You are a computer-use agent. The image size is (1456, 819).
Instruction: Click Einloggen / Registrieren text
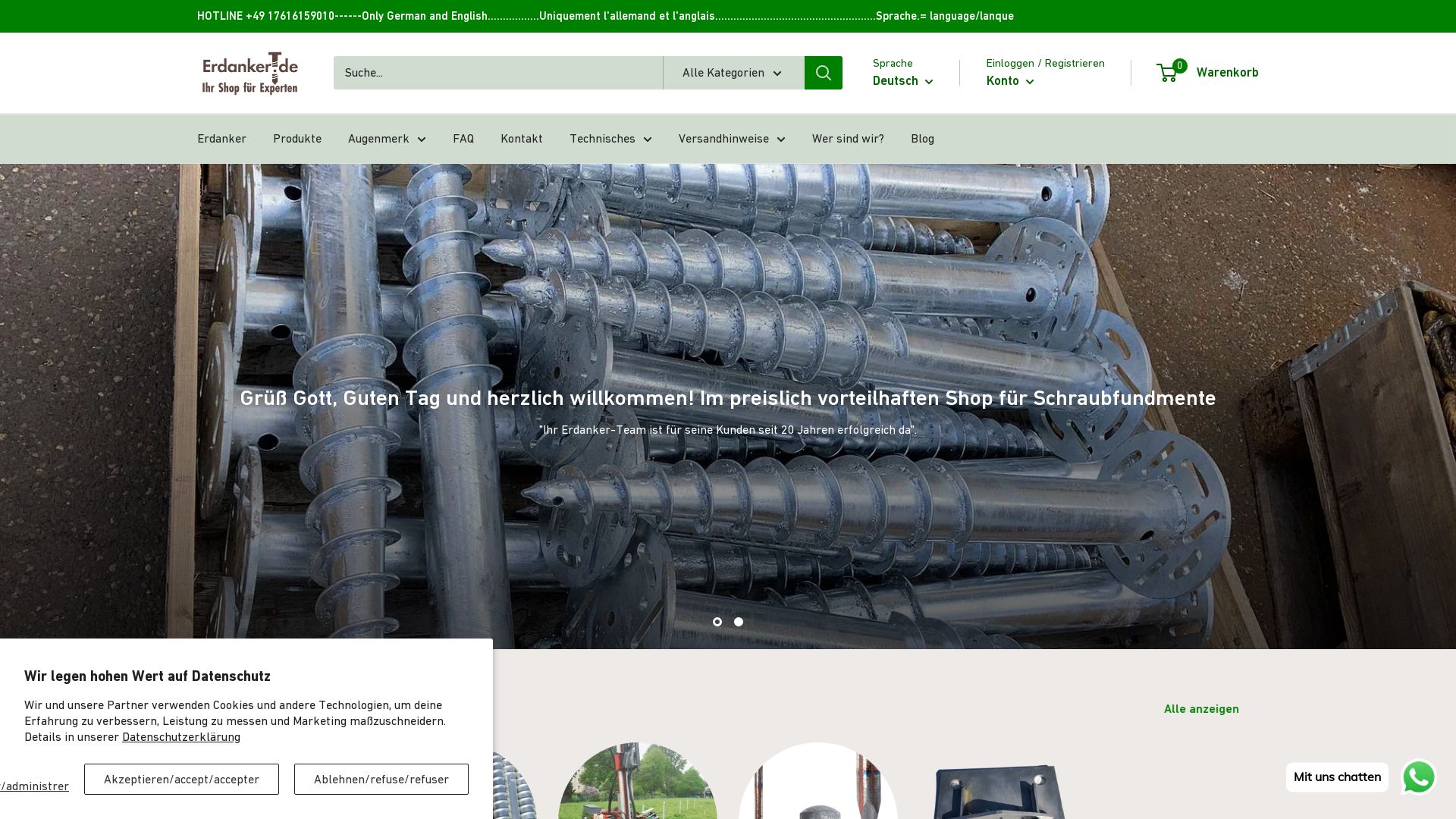coord(1045,63)
